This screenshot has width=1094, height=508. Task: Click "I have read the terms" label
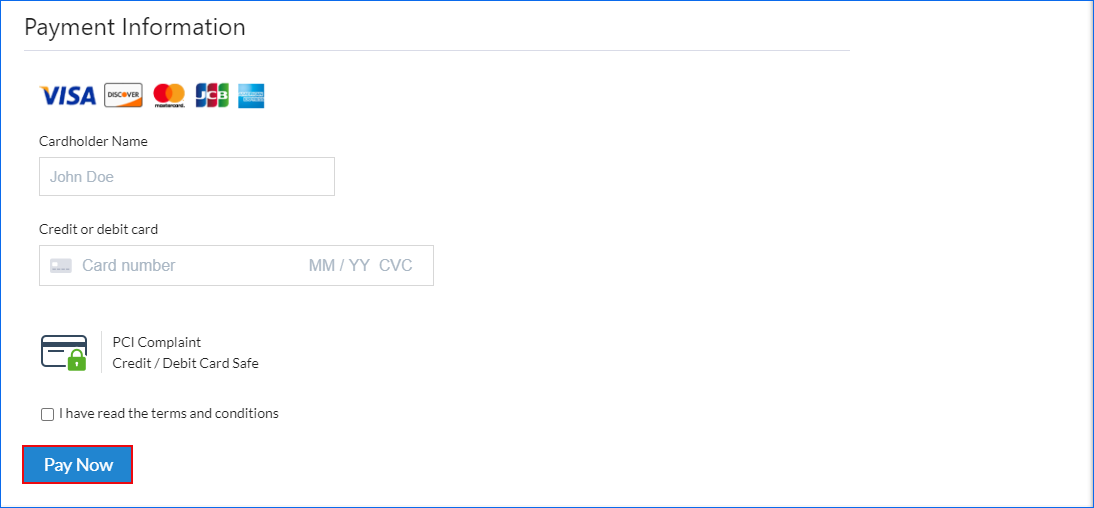click(x=169, y=413)
